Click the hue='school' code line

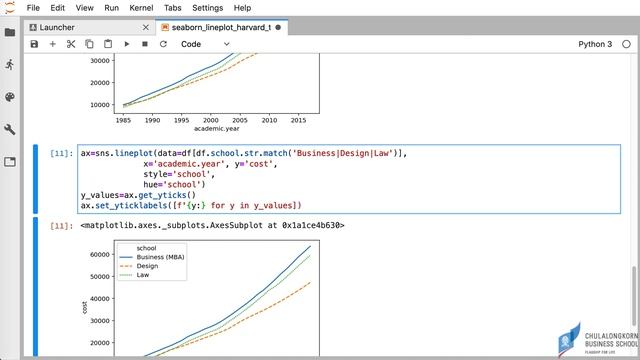coord(174,184)
